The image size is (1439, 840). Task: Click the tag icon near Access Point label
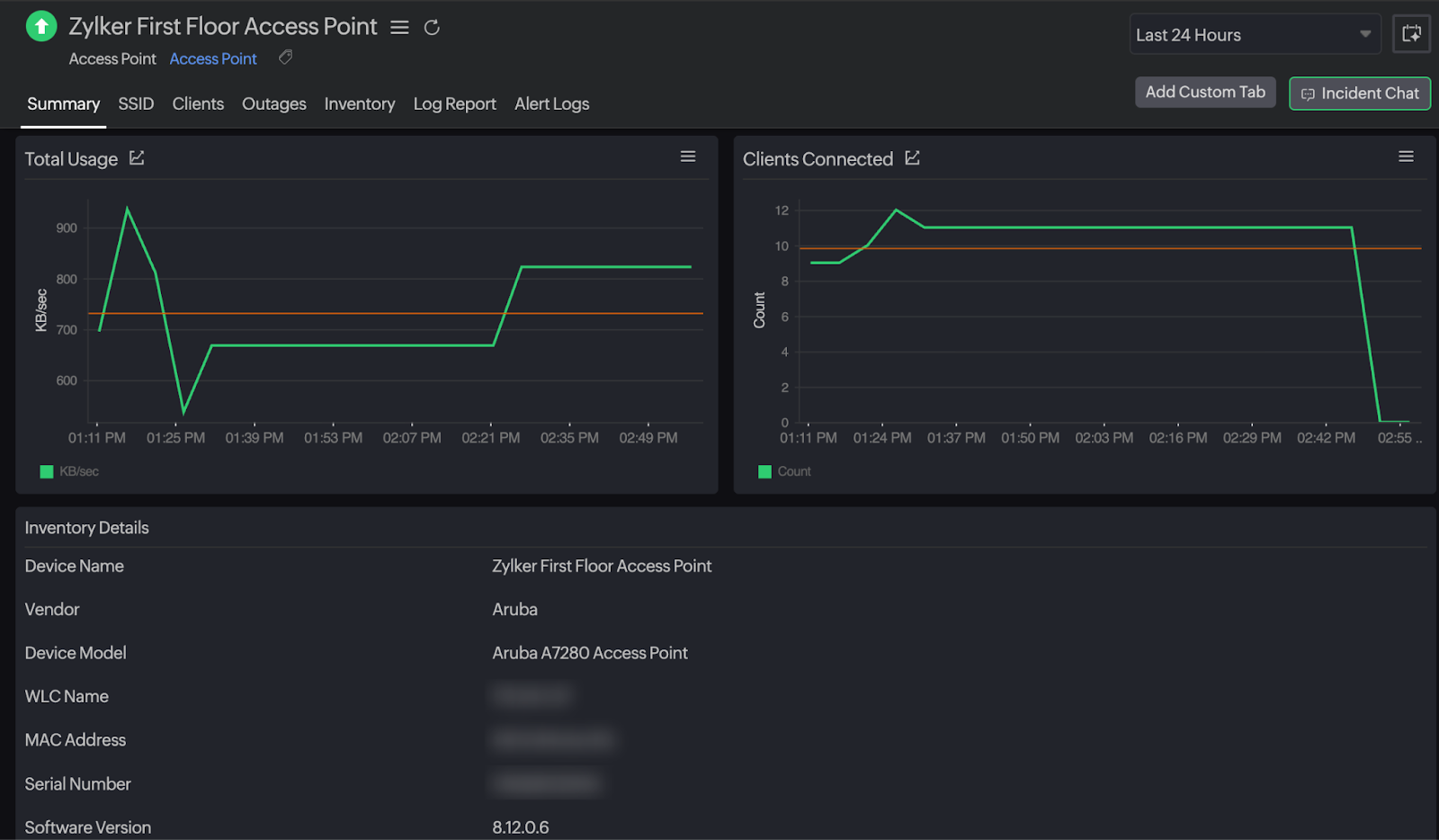tap(285, 58)
